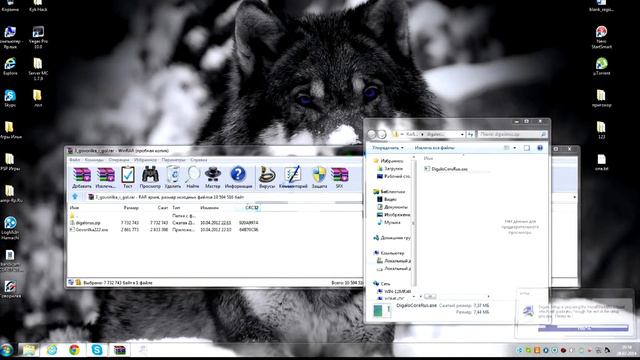Open Internet Explorer from the taskbar
640x360 pixels.
pyautogui.click(x=51, y=350)
